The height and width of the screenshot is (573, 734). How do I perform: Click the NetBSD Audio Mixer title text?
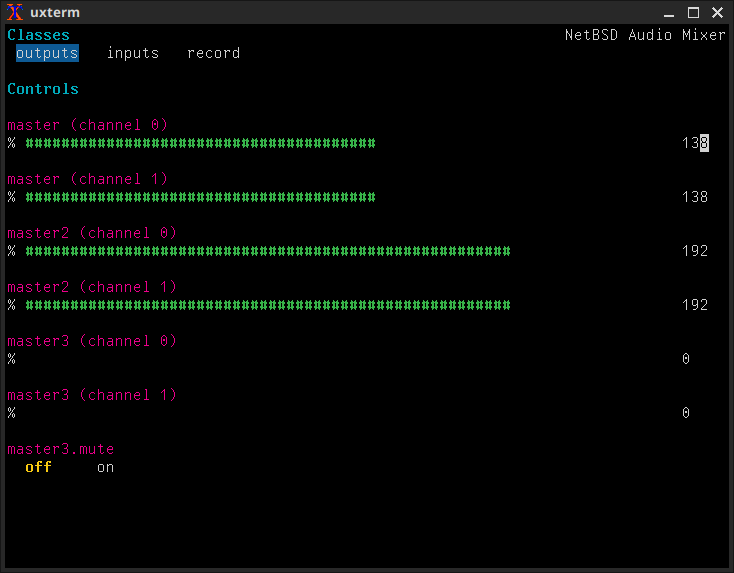coord(645,35)
